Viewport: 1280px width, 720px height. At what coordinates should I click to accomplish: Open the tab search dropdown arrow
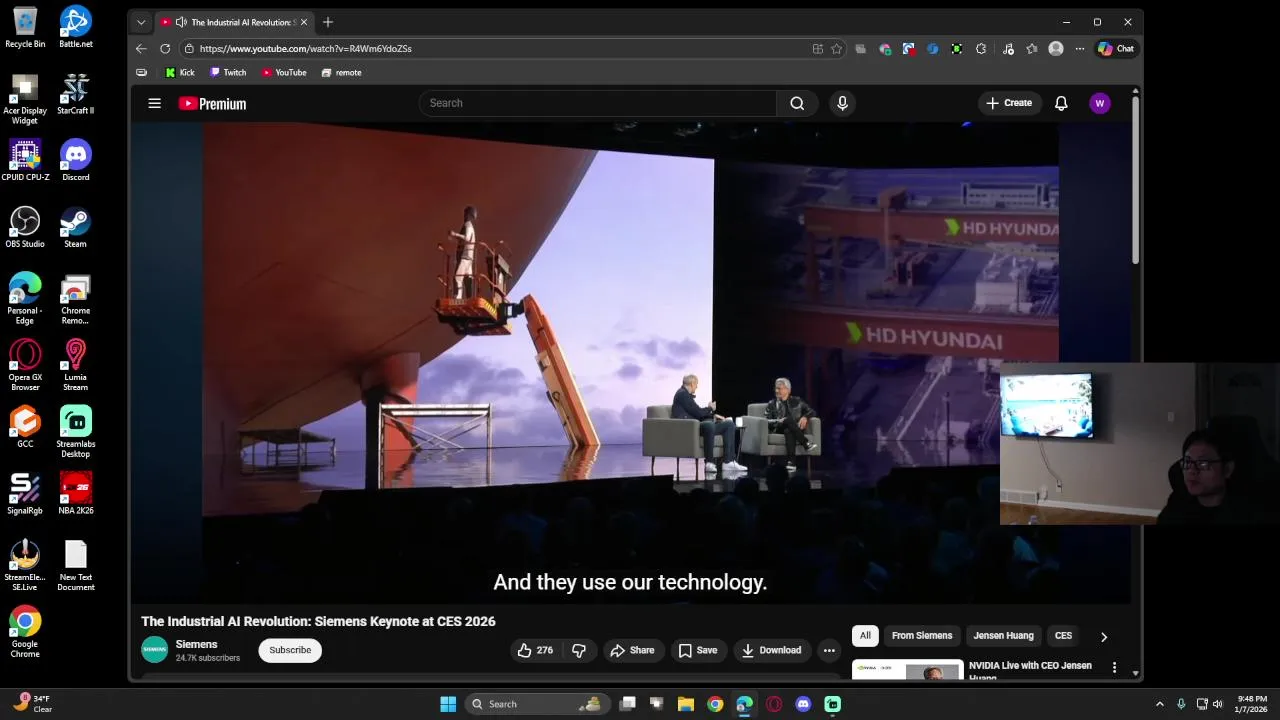coord(141,22)
